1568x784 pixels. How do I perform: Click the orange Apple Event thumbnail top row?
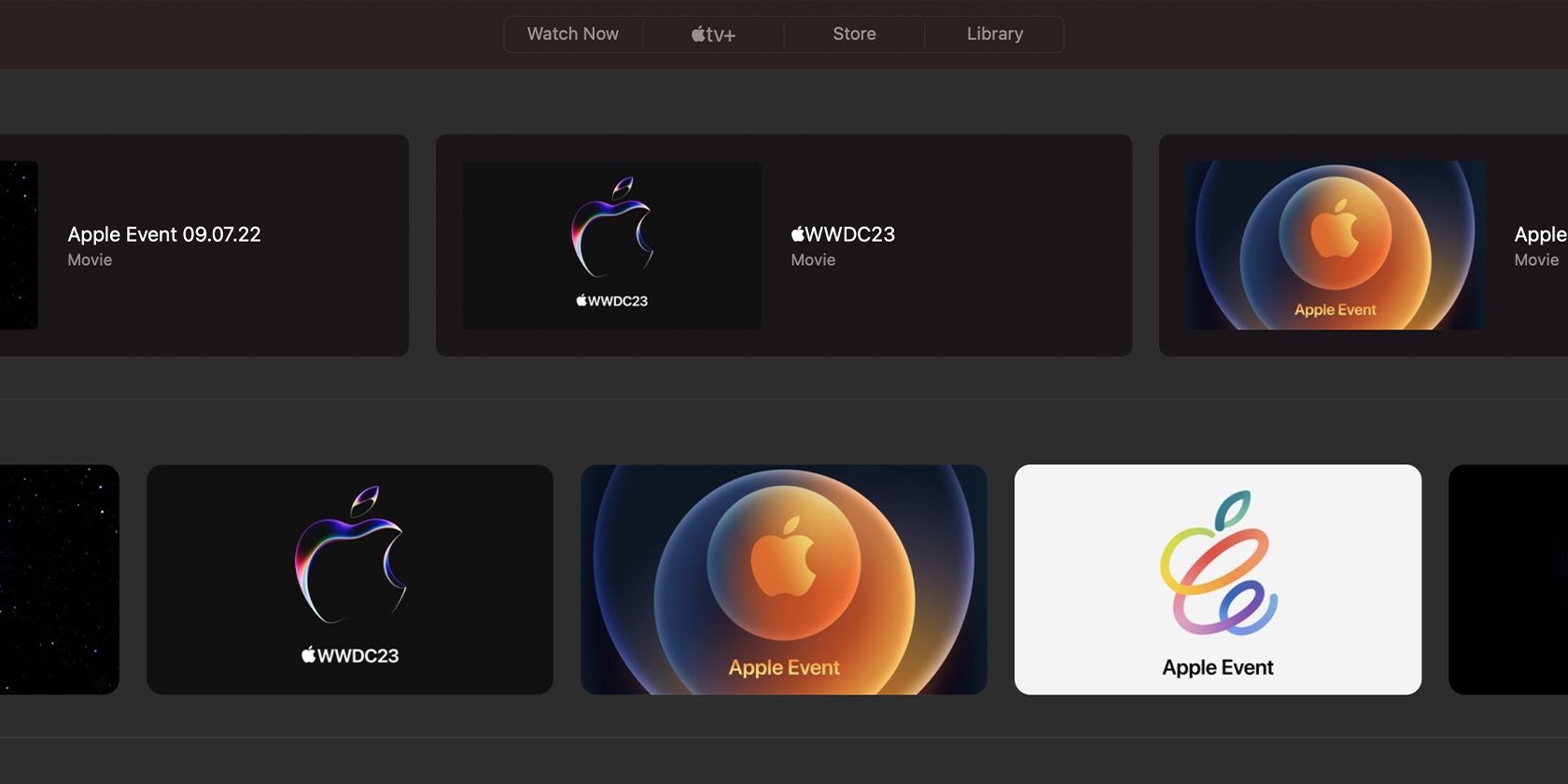[1335, 245]
